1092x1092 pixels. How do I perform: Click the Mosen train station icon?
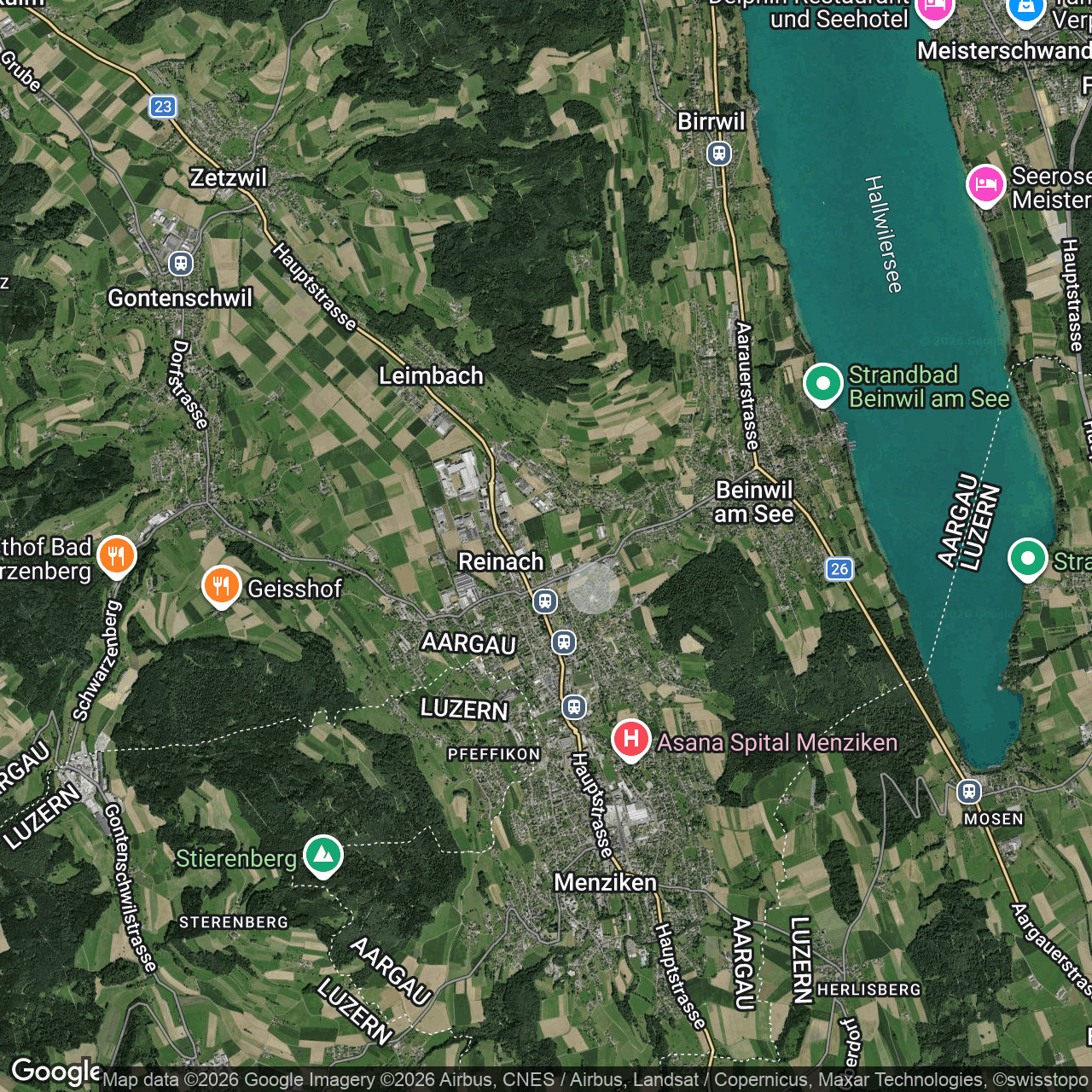pyautogui.click(x=968, y=791)
